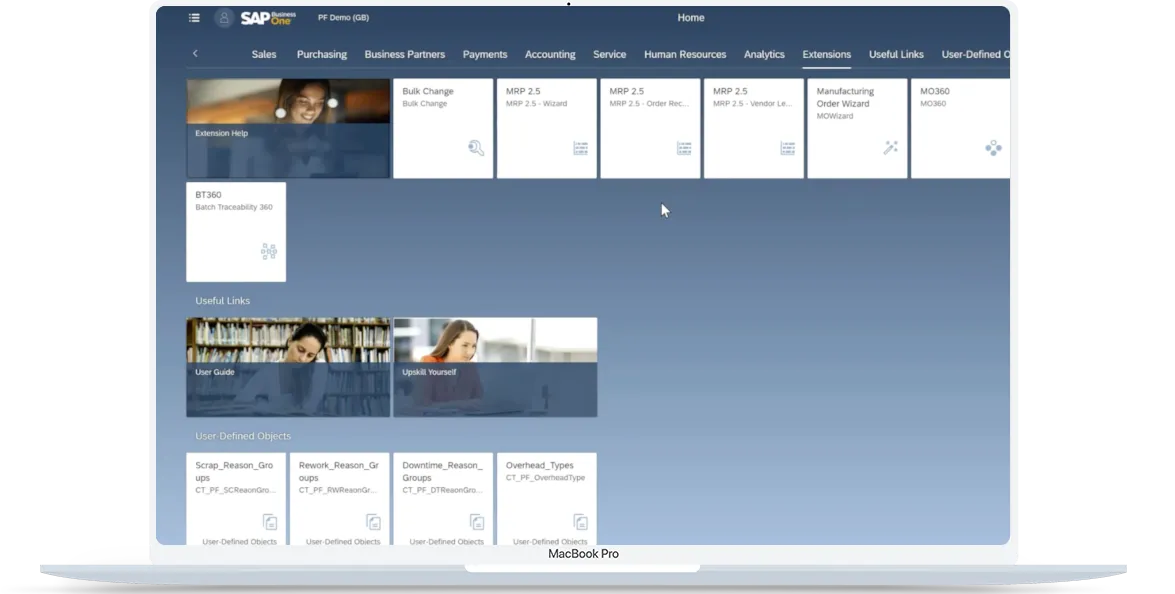The image size is (1175, 594).
Task: Select the Analytics tab
Action: click(x=764, y=55)
